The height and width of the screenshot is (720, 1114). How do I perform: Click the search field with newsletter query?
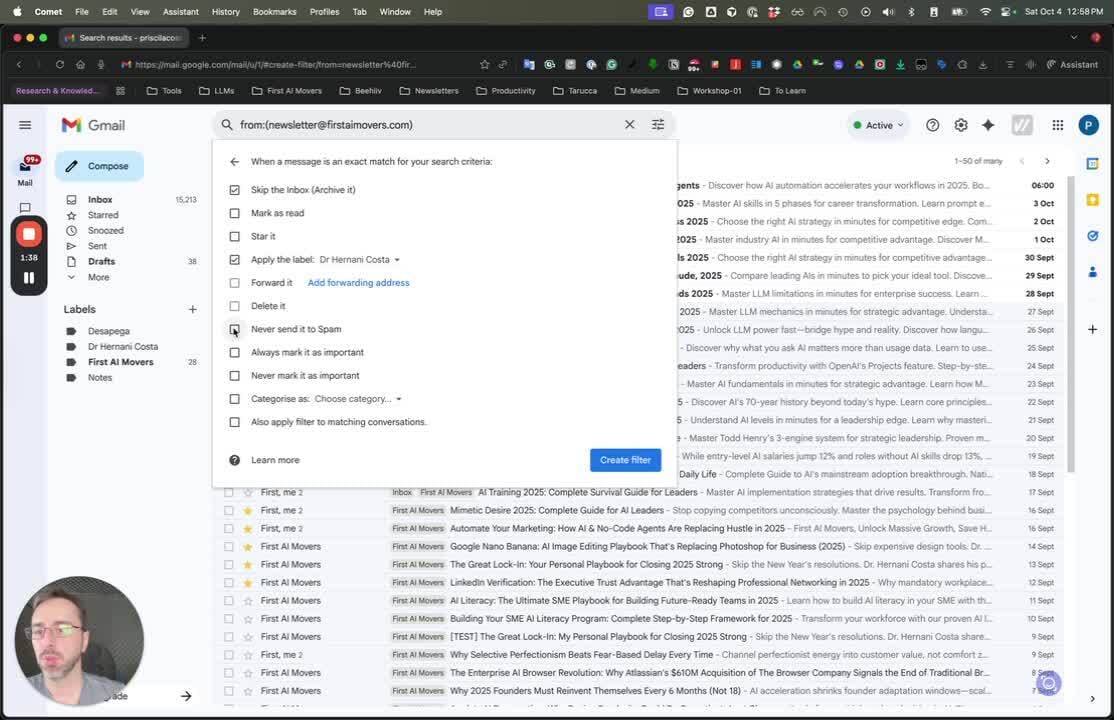point(420,125)
